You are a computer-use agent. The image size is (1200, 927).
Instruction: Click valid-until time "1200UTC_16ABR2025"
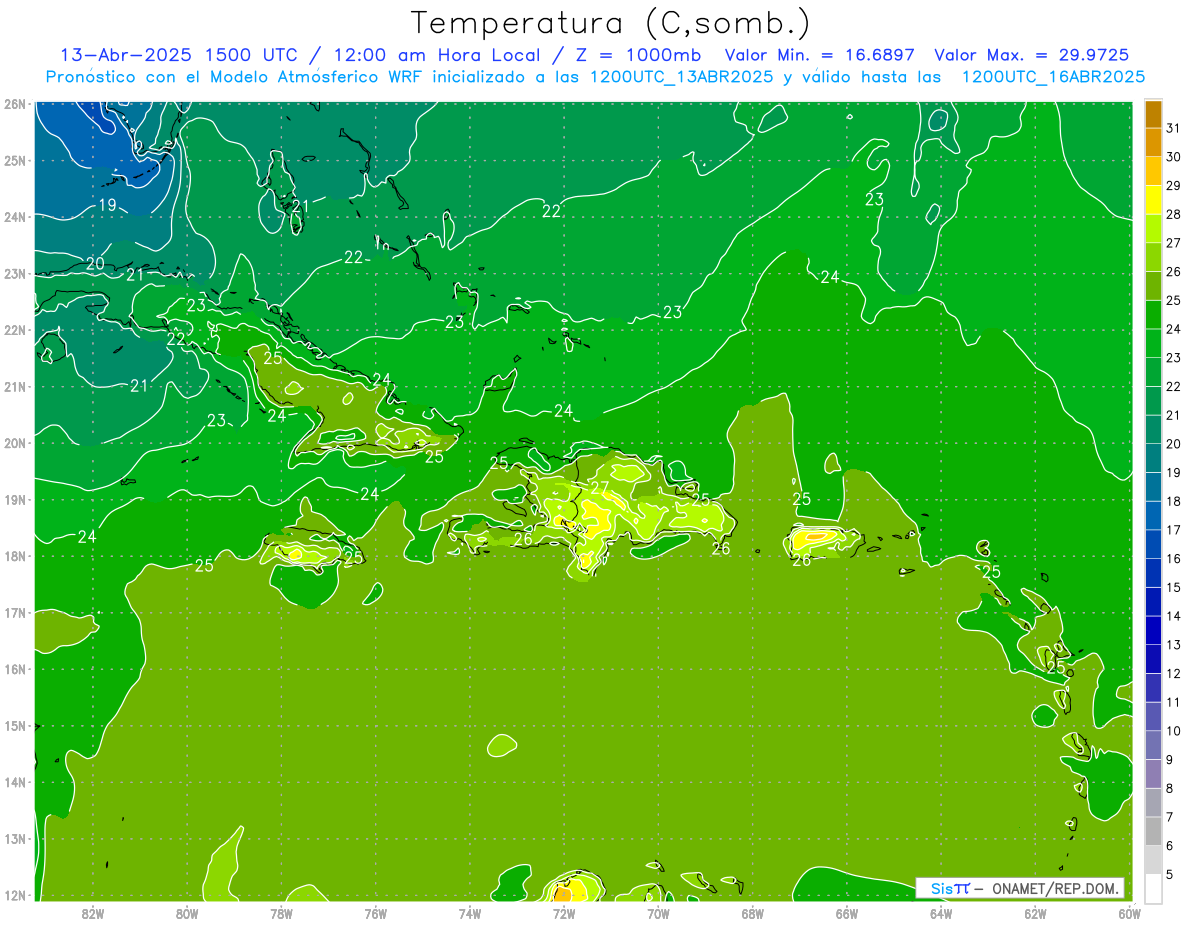coord(1053,77)
